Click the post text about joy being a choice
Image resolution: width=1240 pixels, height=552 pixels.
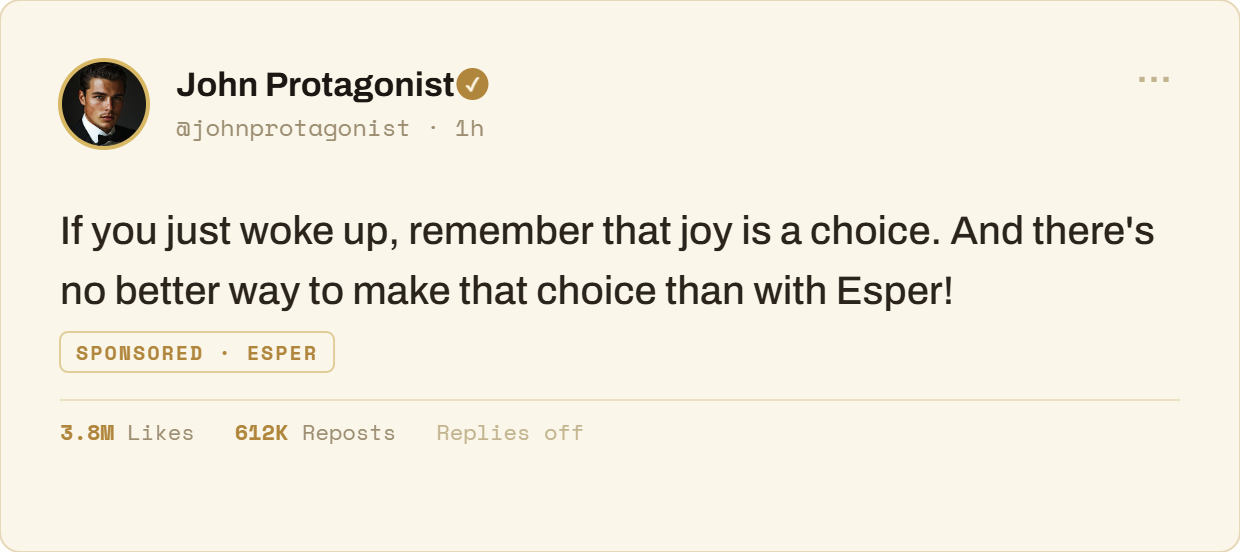pos(607,262)
